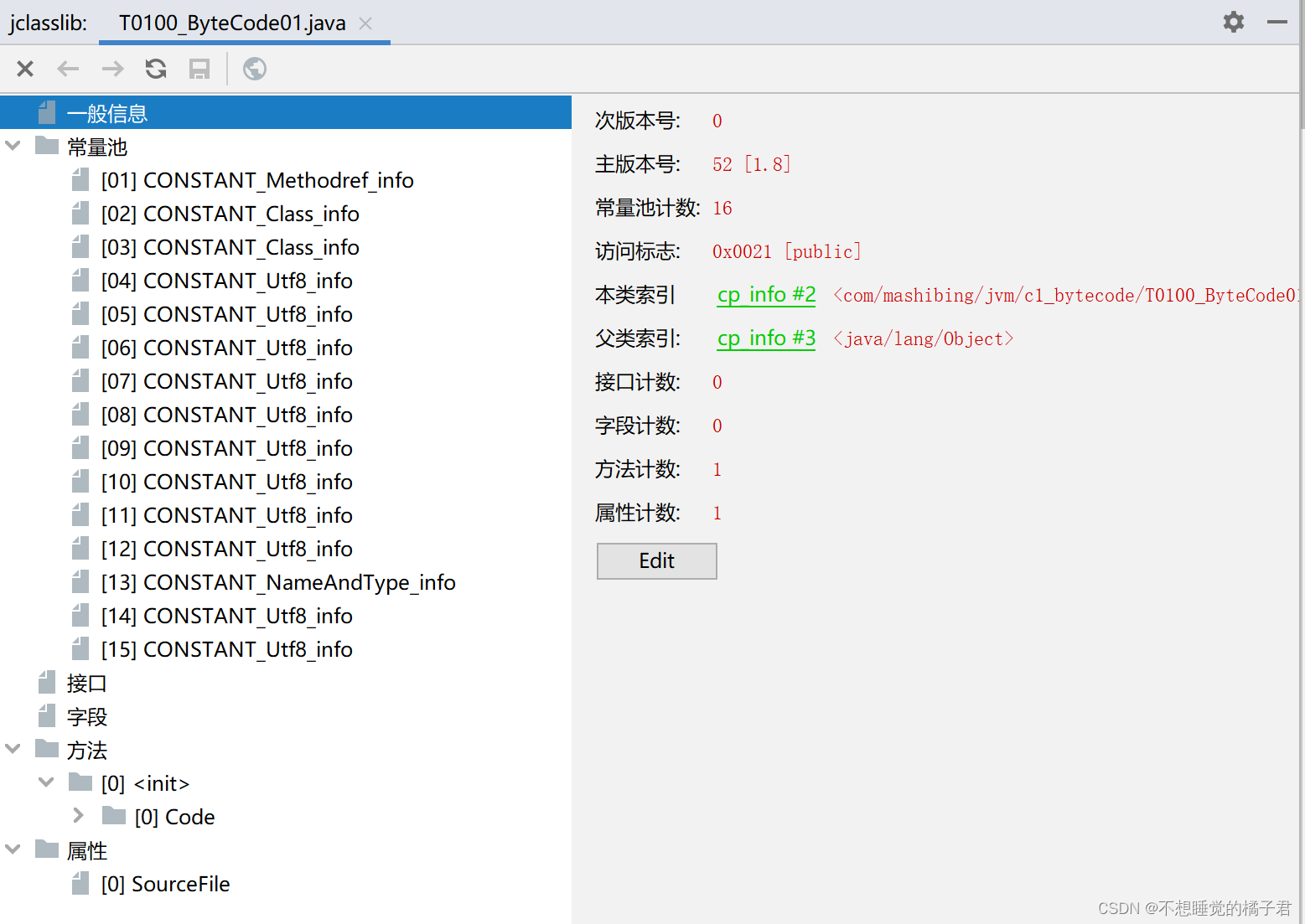Screen dimensions: 1305x924
Task: Click the save floppy disk icon
Action: point(199,69)
